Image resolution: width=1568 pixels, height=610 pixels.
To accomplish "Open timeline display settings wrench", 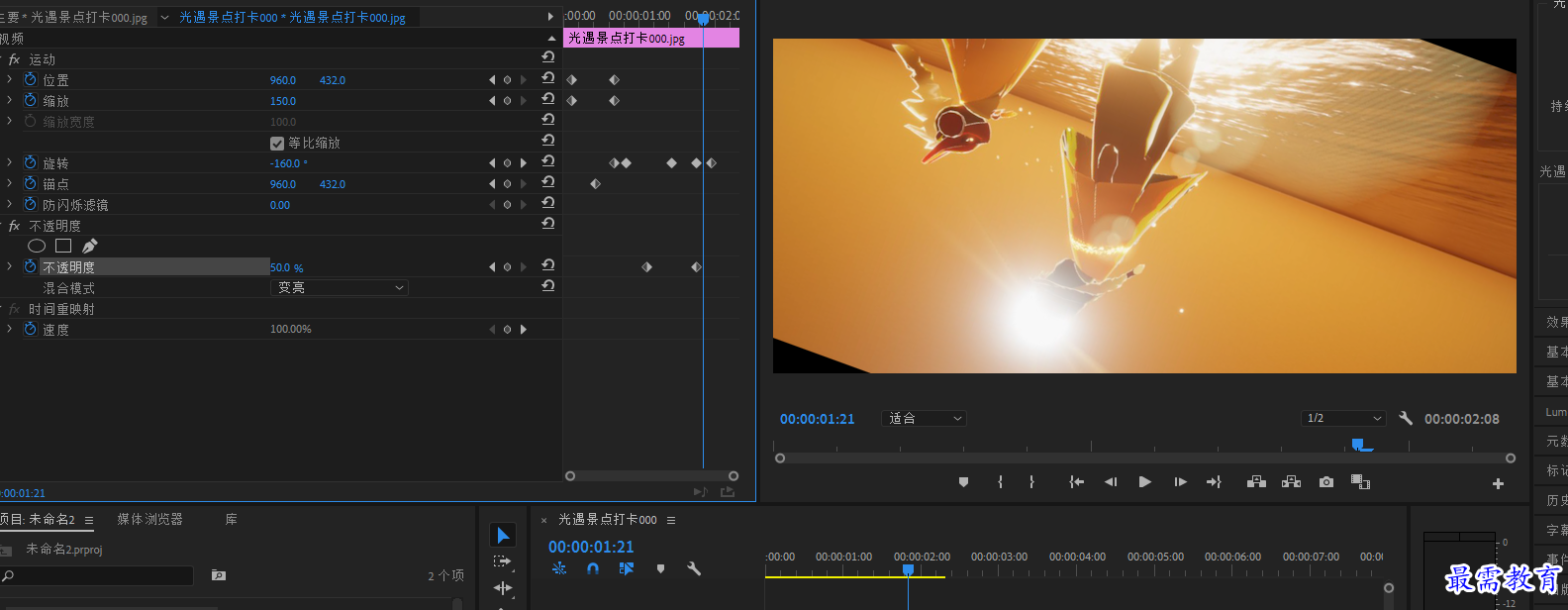I will tap(694, 568).
